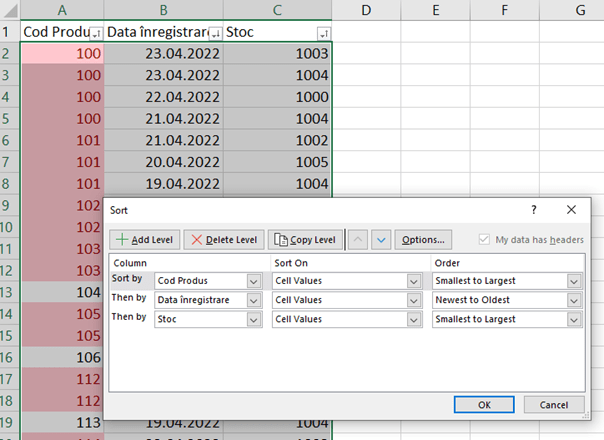
Task: Click the Sort dialog help question mark
Action: click(x=534, y=209)
